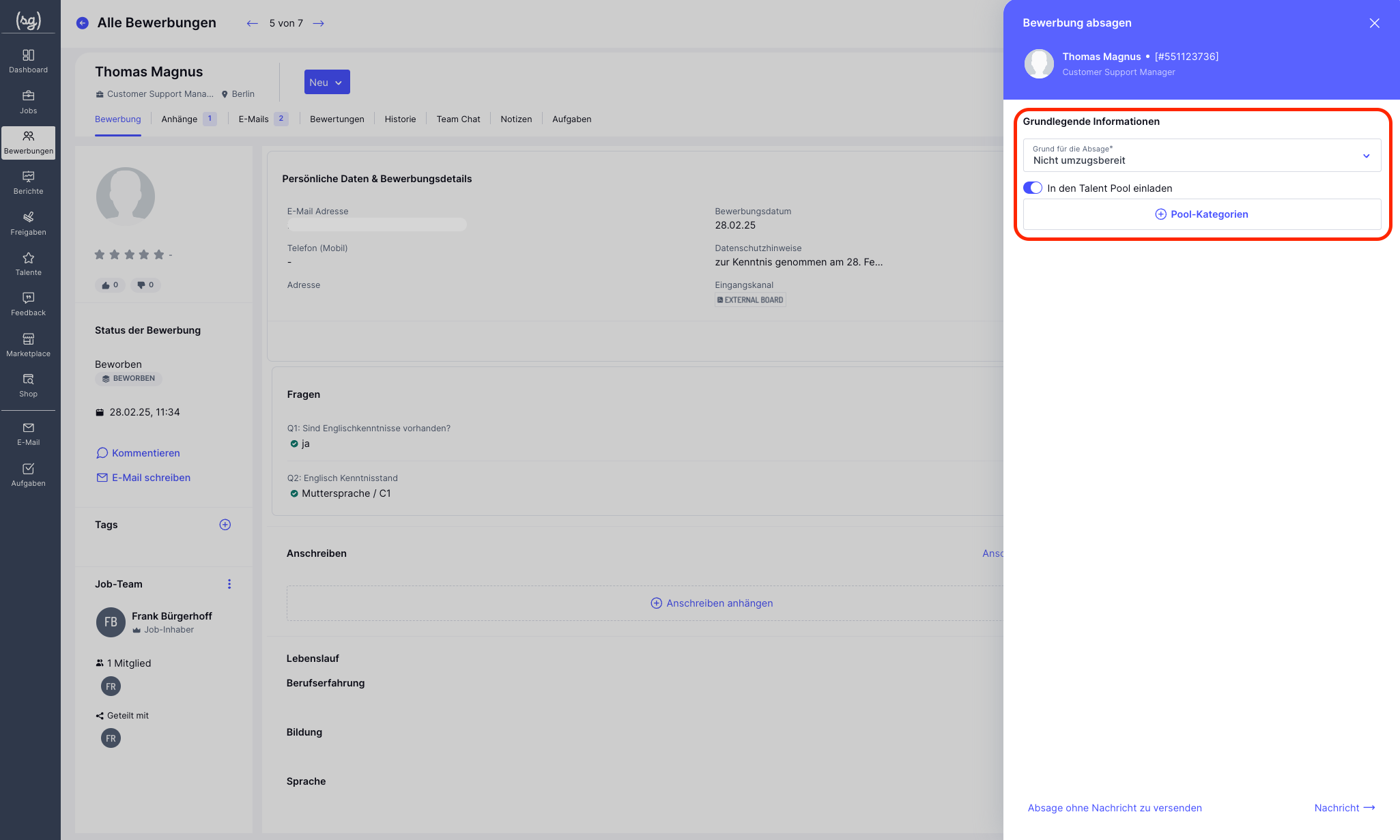The image size is (1400, 840).
Task: Open Bewerbungen in the sidebar
Action: click(28, 143)
